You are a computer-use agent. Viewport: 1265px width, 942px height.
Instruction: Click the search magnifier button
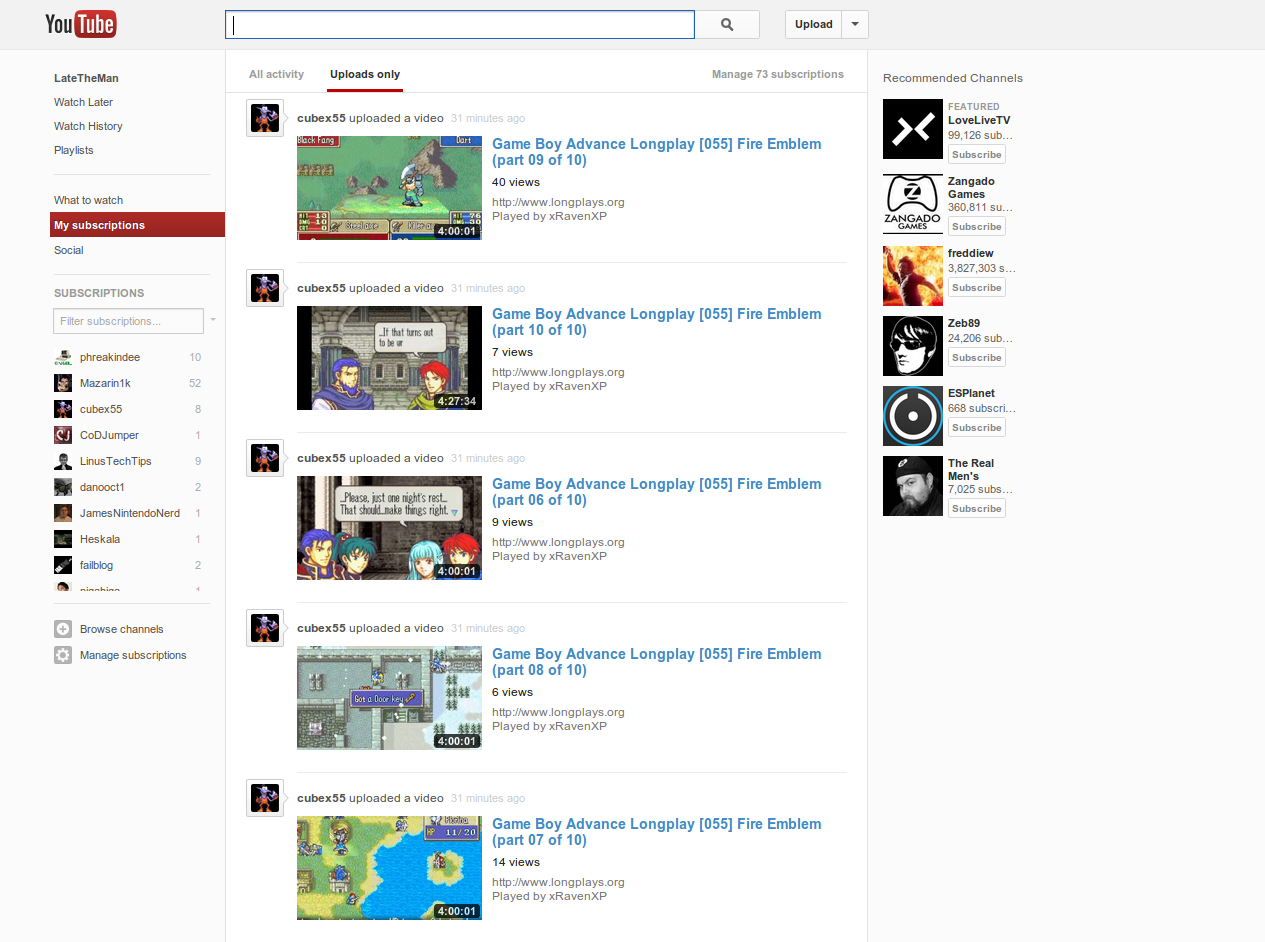click(x=727, y=24)
